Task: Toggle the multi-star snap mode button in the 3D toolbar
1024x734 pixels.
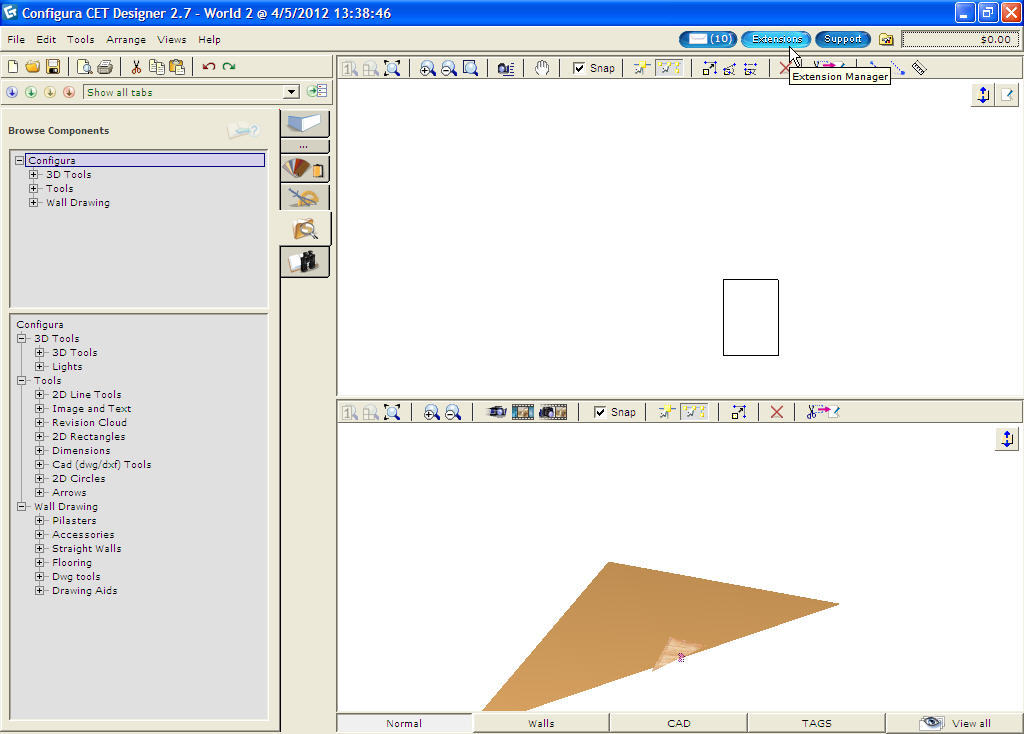Action: click(693, 412)
